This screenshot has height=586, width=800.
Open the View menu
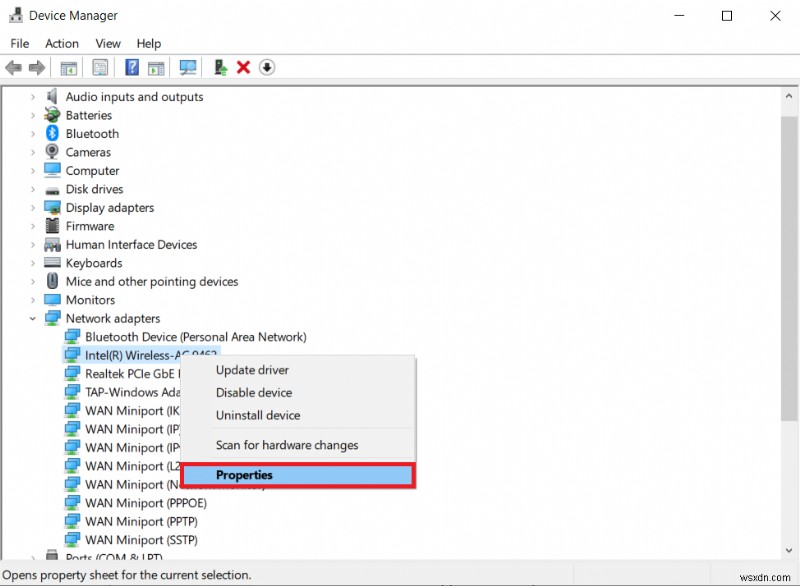107,43
